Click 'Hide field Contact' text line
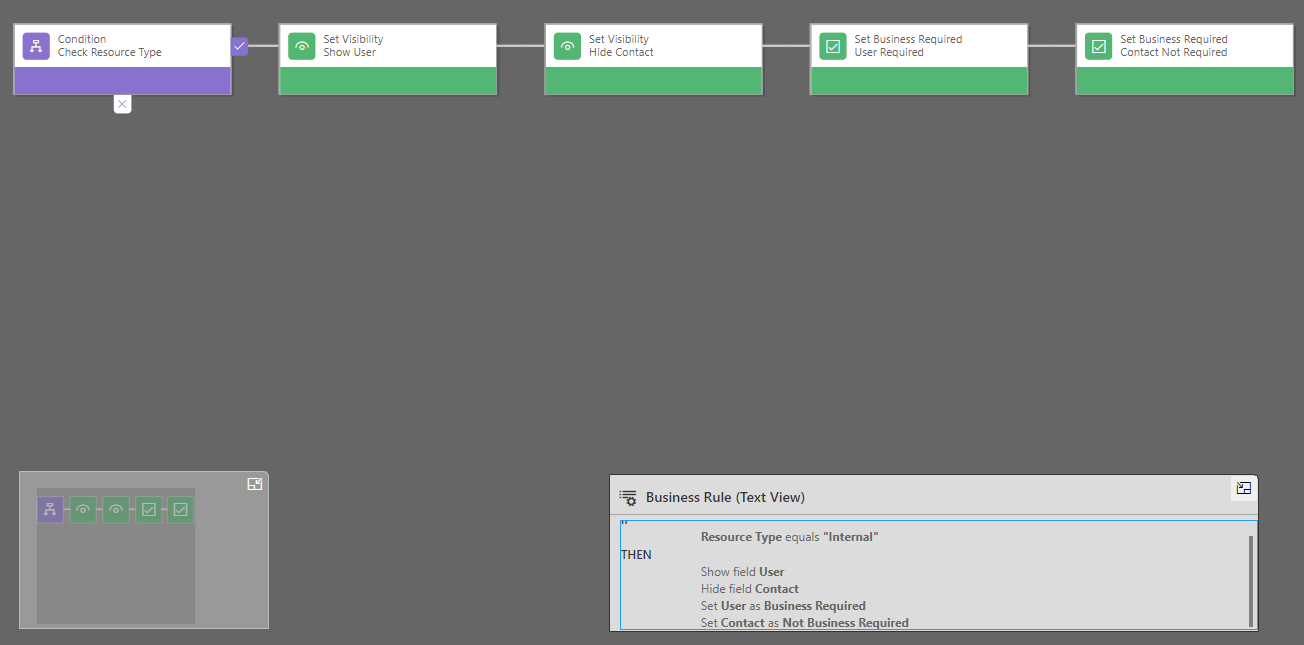Viewport: 1304px width, 645px height. (749, 589)
